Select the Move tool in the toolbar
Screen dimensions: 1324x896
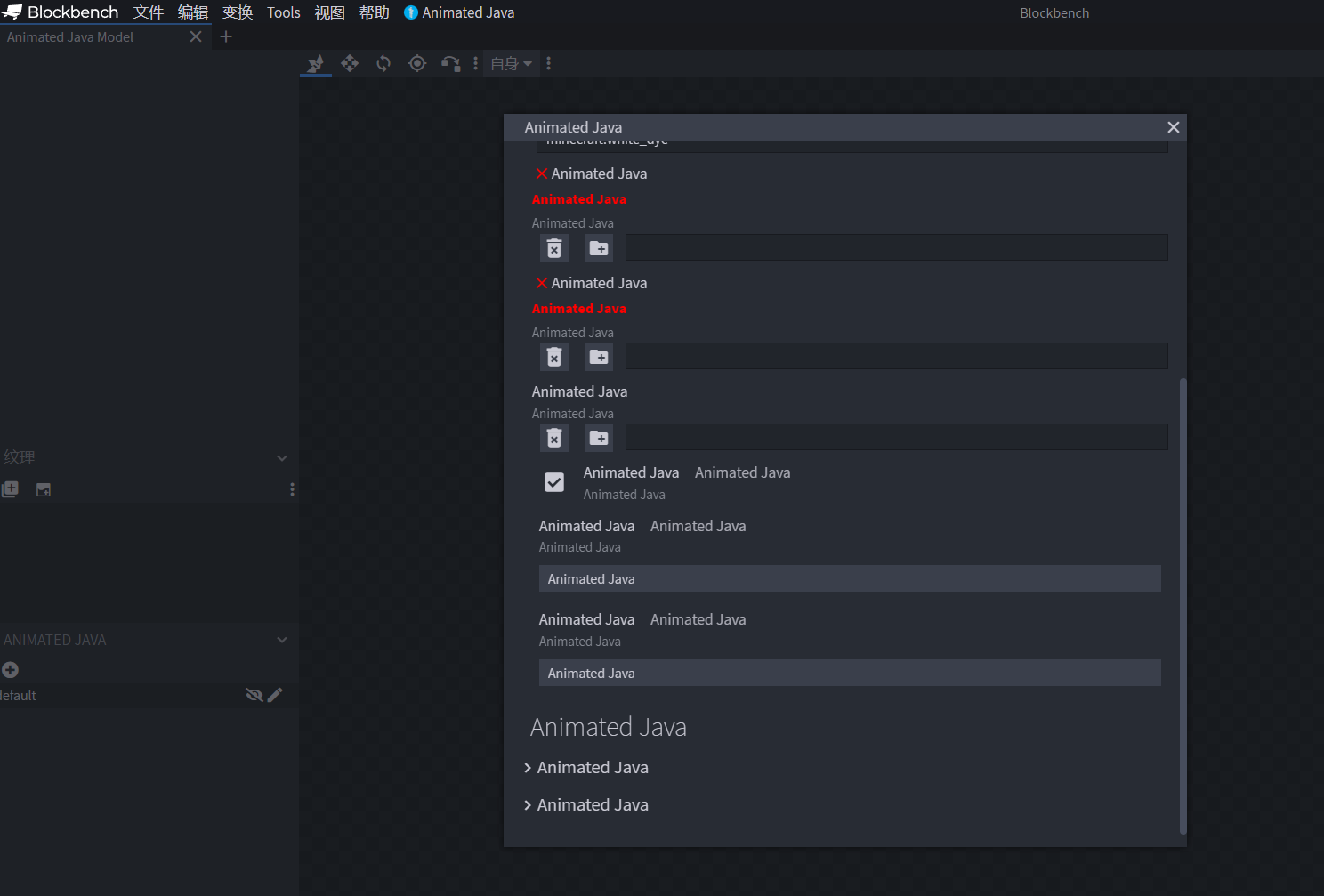click(350, 63)
